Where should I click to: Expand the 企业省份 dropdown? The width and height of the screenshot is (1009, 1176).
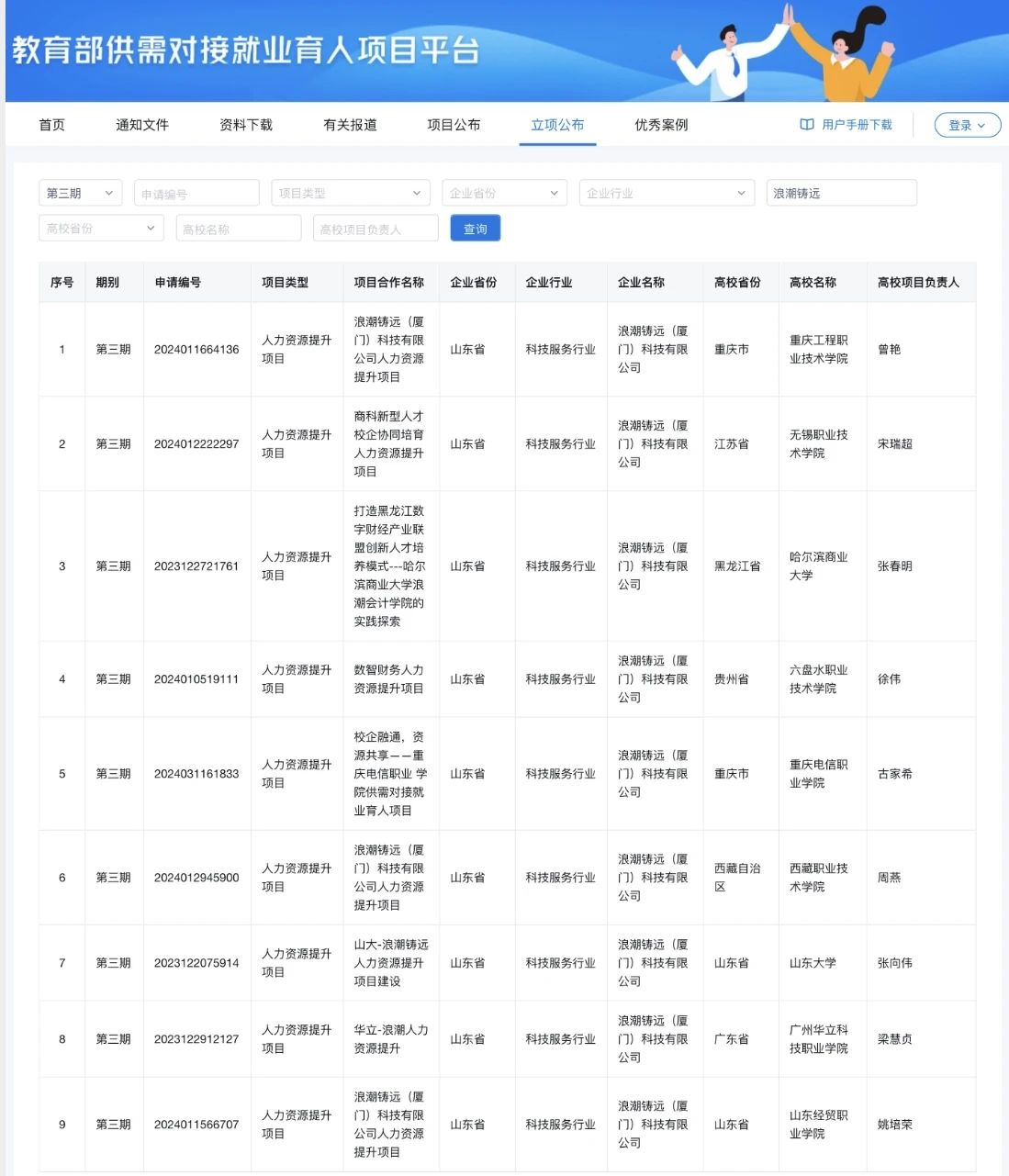[x=503, y=193]
